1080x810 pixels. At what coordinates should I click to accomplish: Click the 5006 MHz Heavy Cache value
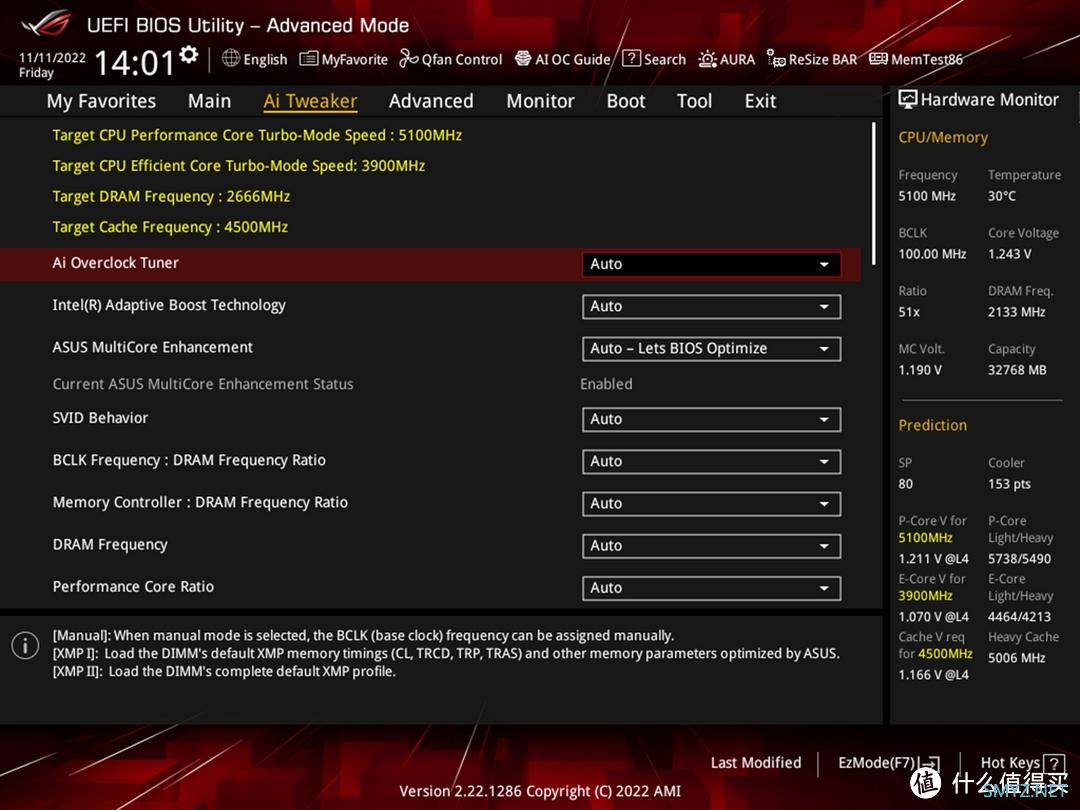coord(1017,658)
